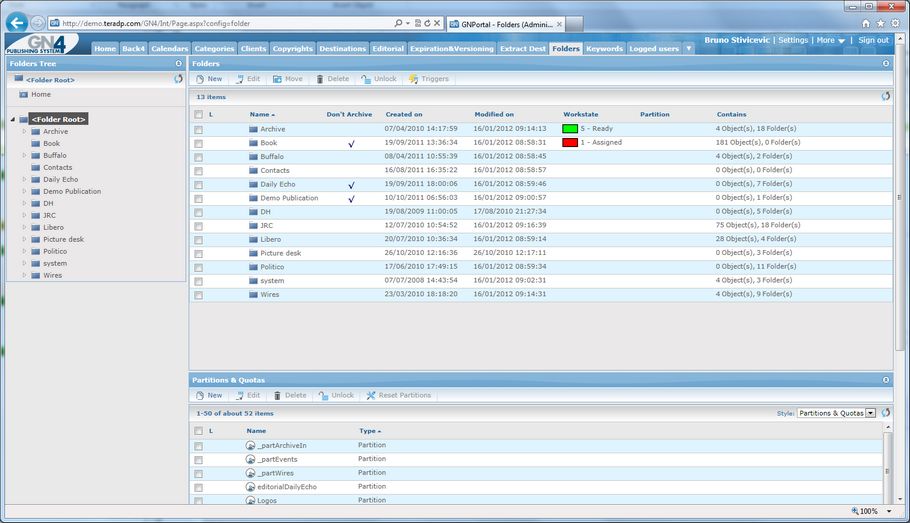
Task: Collapse the Folders Tree panel header
Action: pos(179,63)
